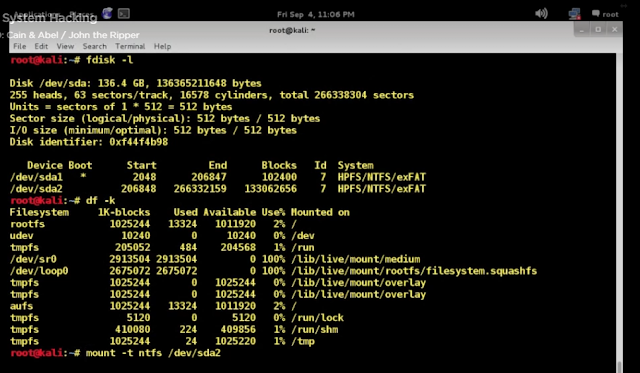640x373 pixels.
Task: Click the '/tmp' mount point text
Action: [x=302, y=342]
